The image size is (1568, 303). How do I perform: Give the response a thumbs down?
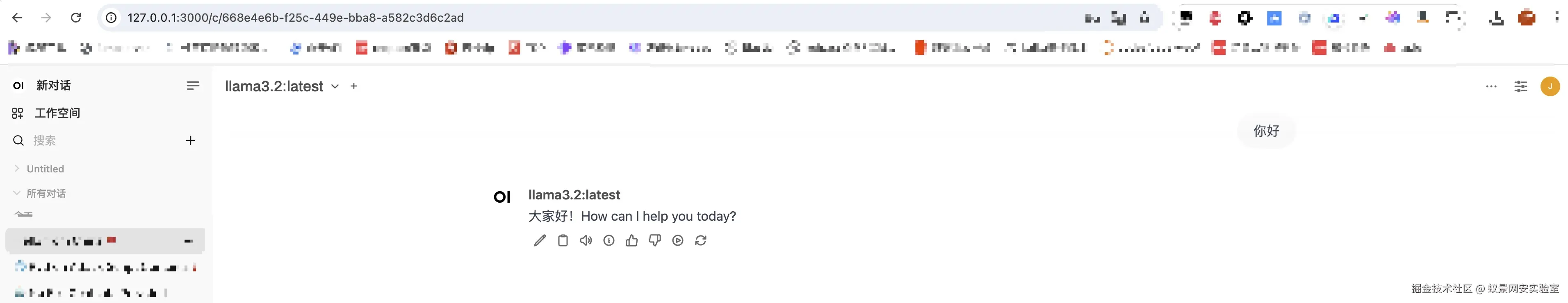click(655, 241)
